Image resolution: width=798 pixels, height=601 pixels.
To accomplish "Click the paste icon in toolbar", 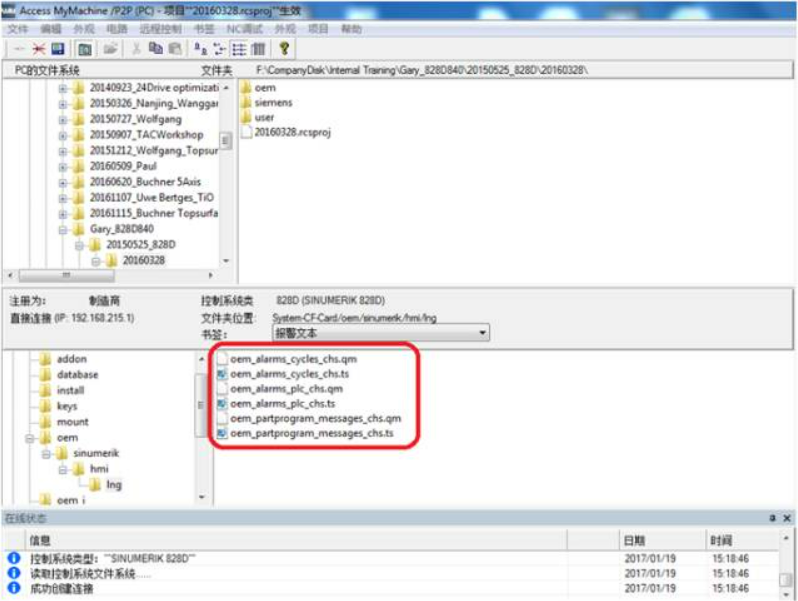I will [x=174, y=48].
